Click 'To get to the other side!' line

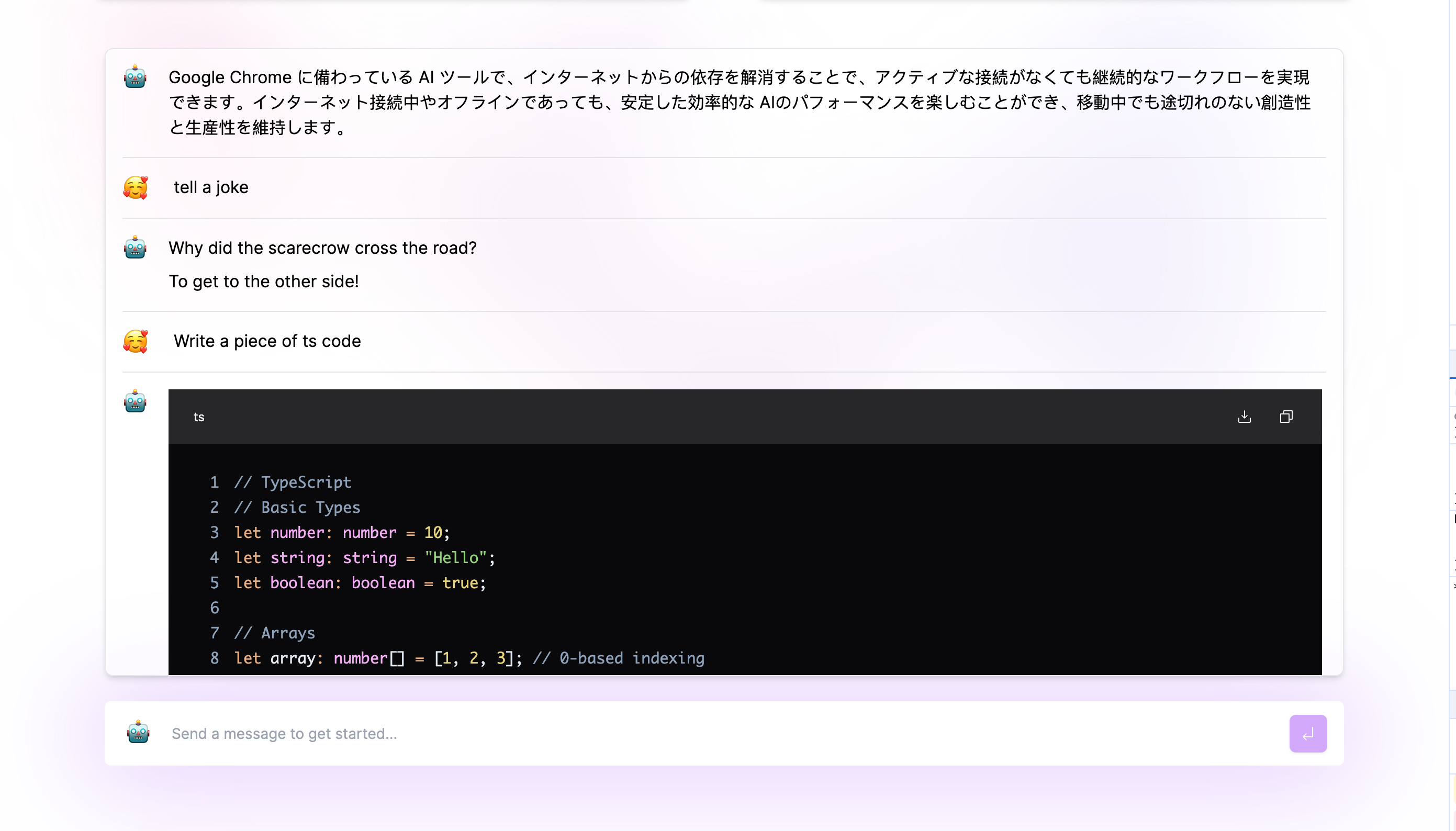pyautogui.click(x=264, y=282)
